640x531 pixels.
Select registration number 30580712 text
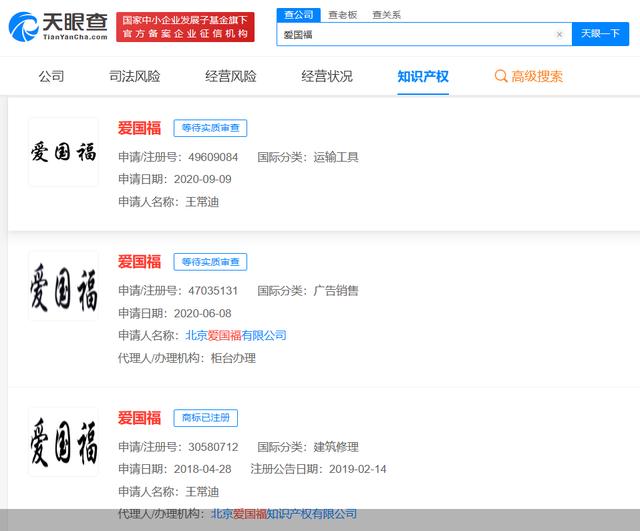point(213,447)
